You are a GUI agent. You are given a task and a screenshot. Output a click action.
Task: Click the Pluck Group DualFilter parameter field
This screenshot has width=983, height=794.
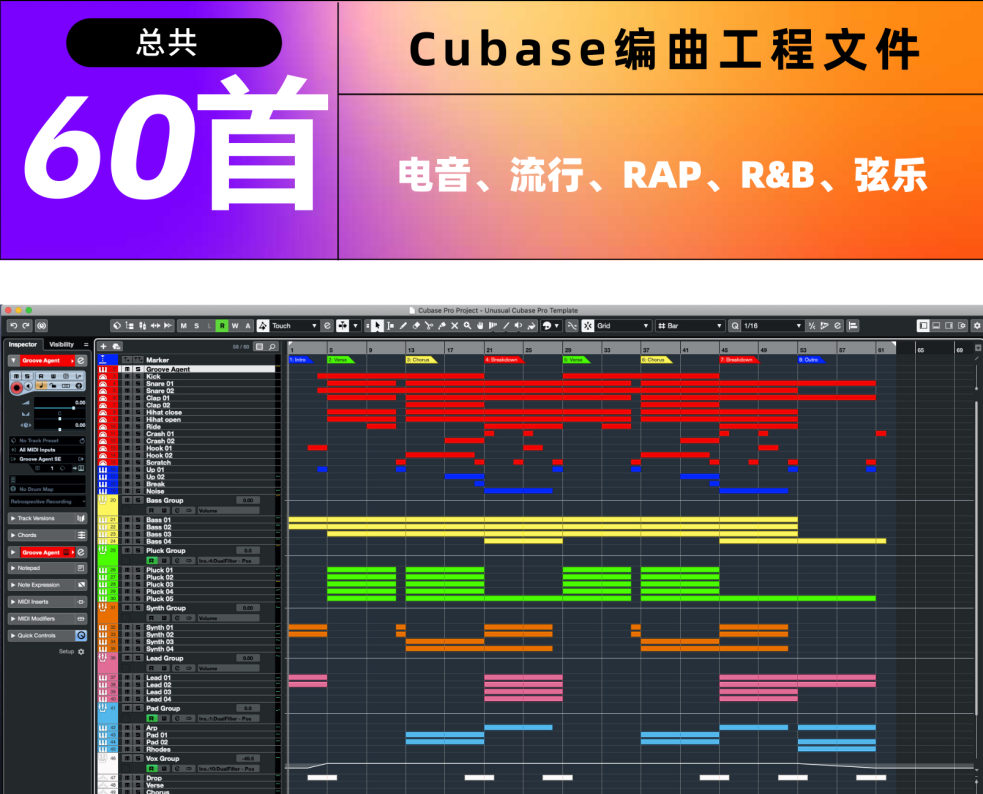(x=228, y=560)
